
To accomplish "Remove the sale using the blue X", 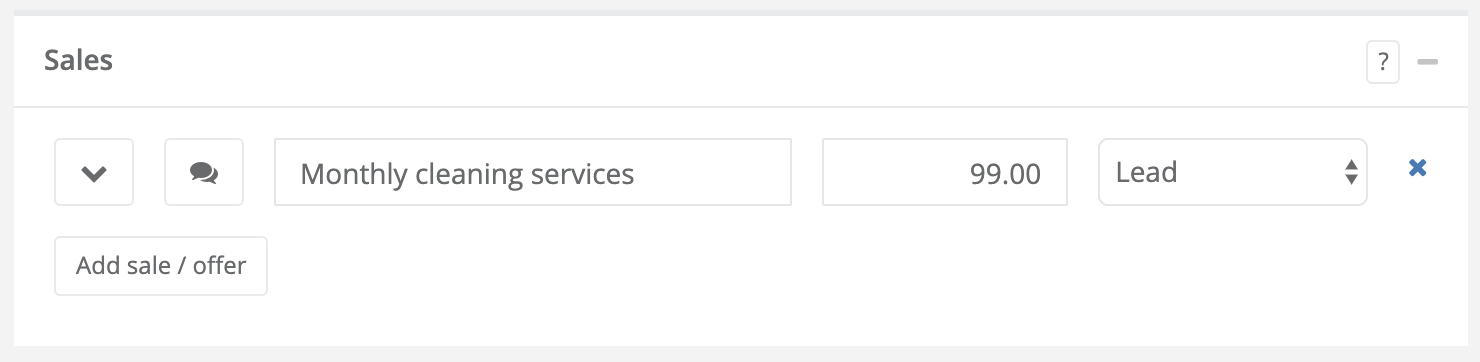I will [1417, 168].
